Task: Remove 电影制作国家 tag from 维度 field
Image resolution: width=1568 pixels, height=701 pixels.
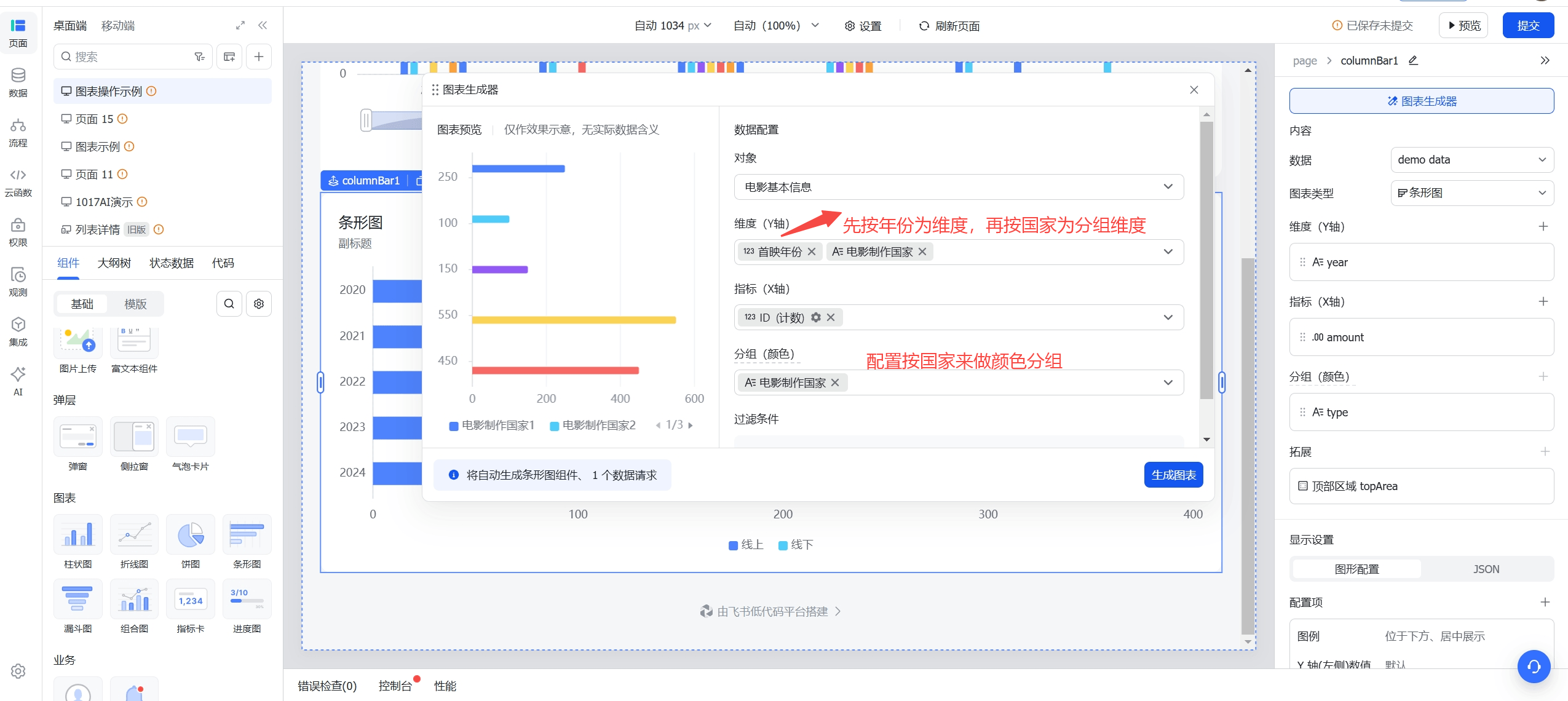Action: point(922,251)
